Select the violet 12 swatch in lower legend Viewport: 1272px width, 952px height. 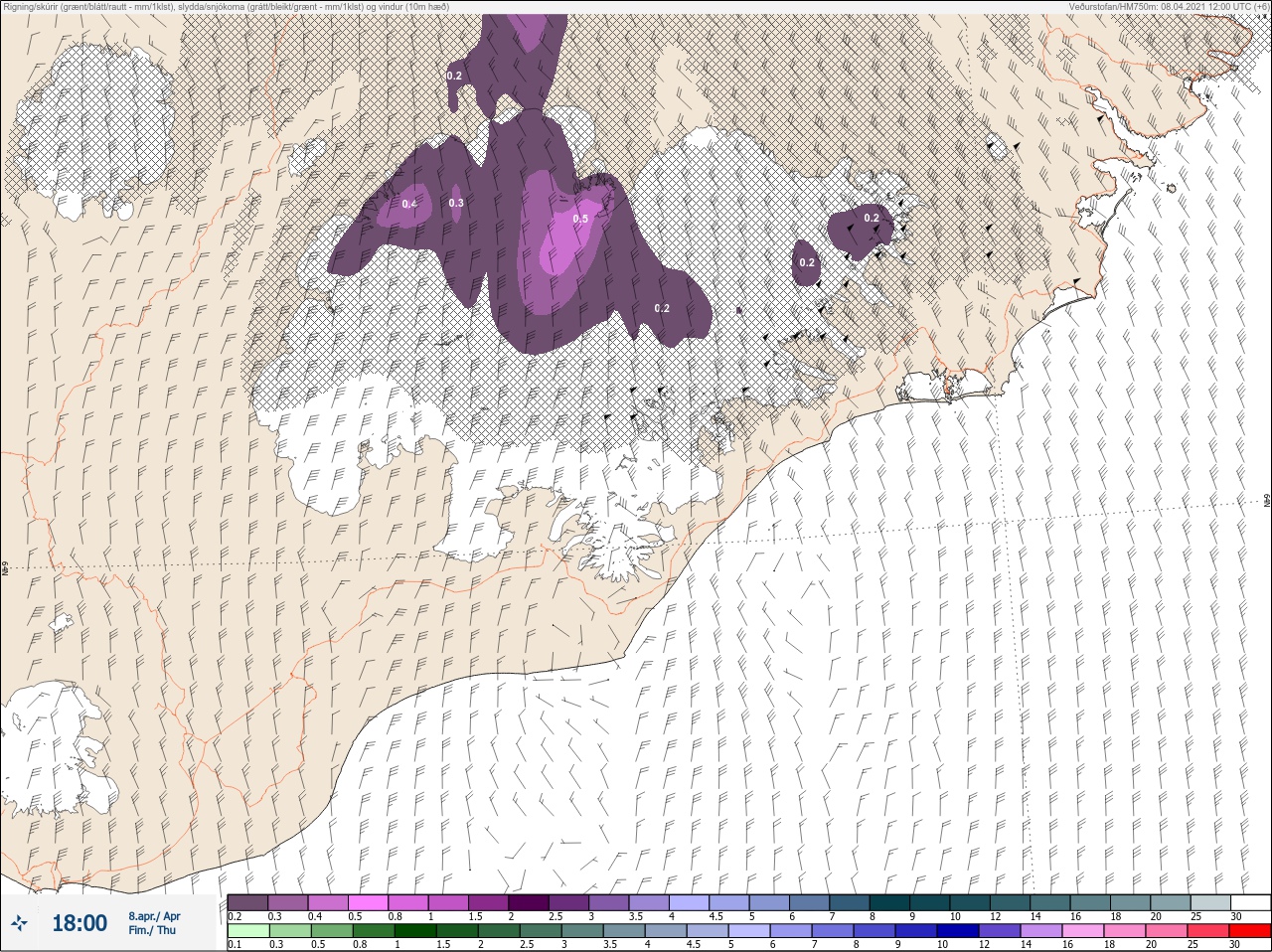[1000, 931]
